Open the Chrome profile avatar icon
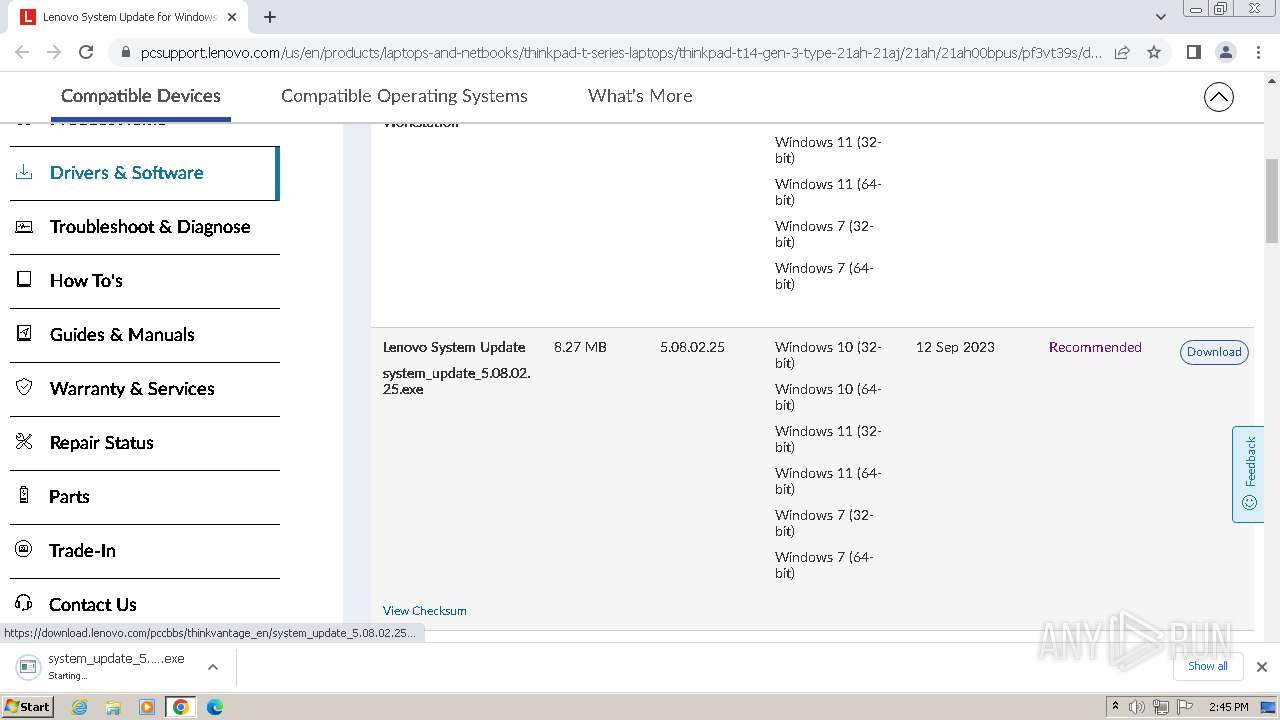 coord(1226,52)
